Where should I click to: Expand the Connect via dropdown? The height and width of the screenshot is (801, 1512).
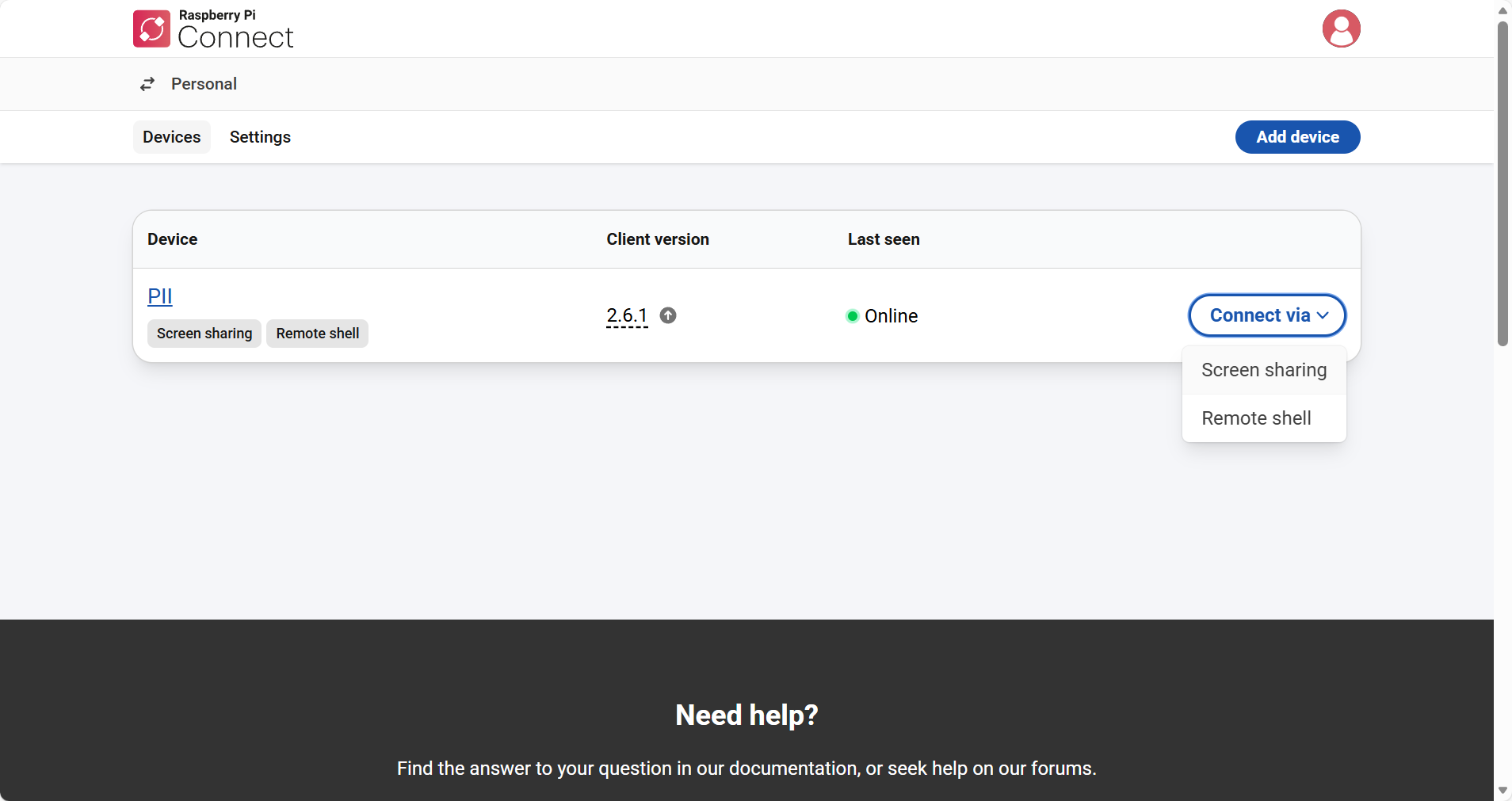click(x=1266, y=315)
